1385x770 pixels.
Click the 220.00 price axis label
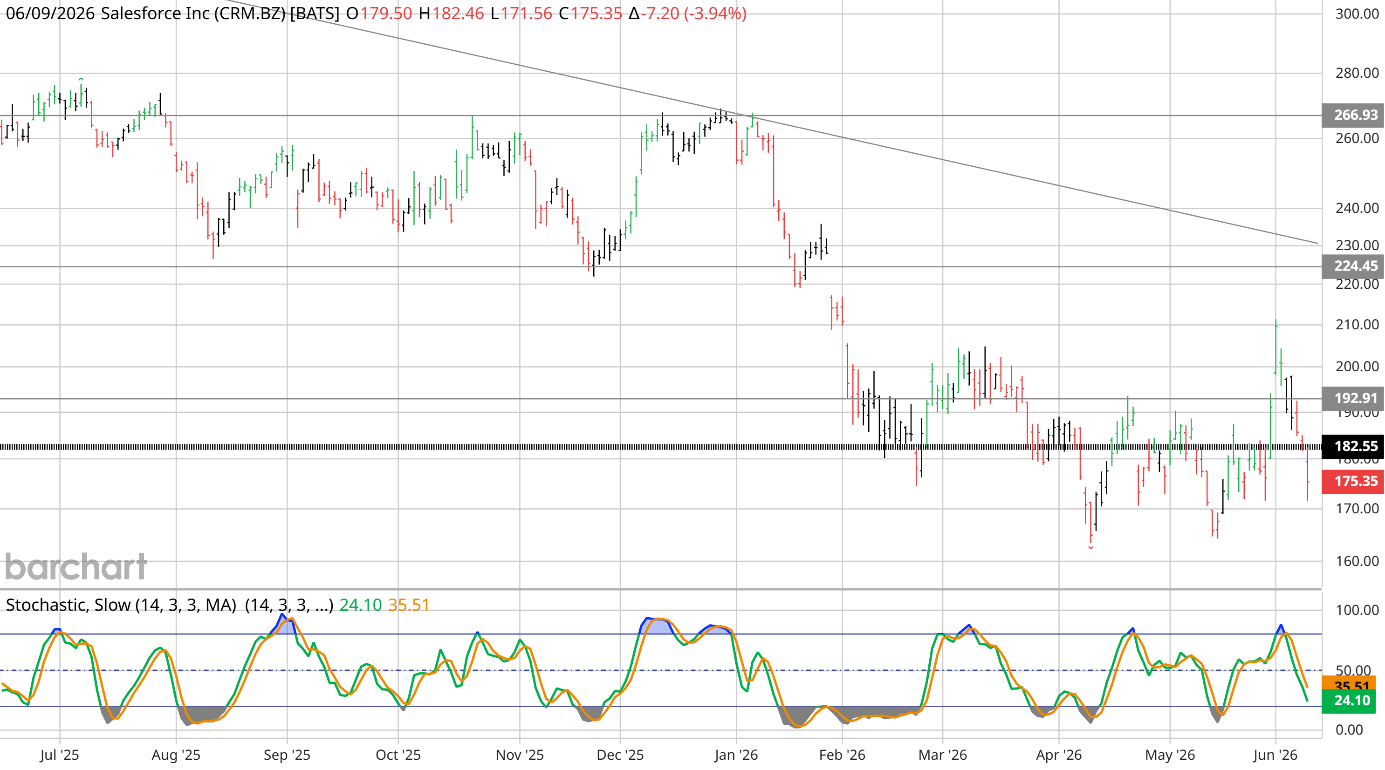[x=1357, y=284]
